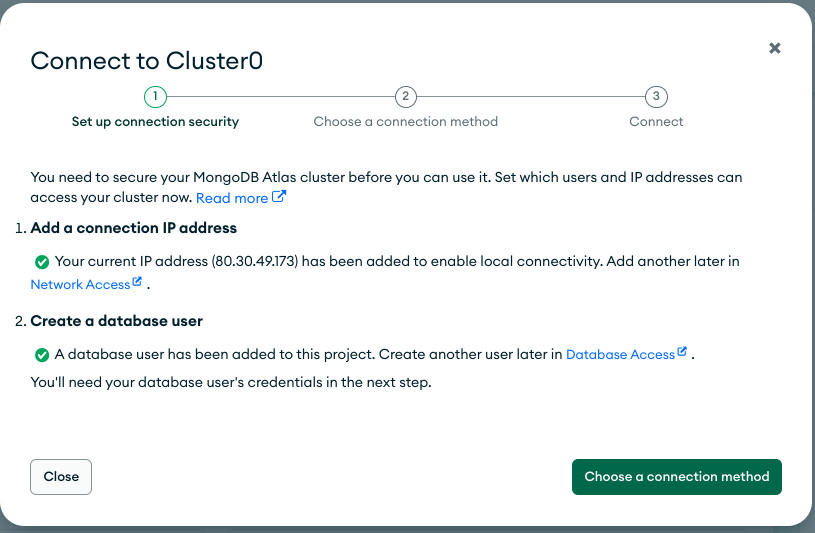815x533 pixels.
Task: Open the Read more link
Action: 241,198
